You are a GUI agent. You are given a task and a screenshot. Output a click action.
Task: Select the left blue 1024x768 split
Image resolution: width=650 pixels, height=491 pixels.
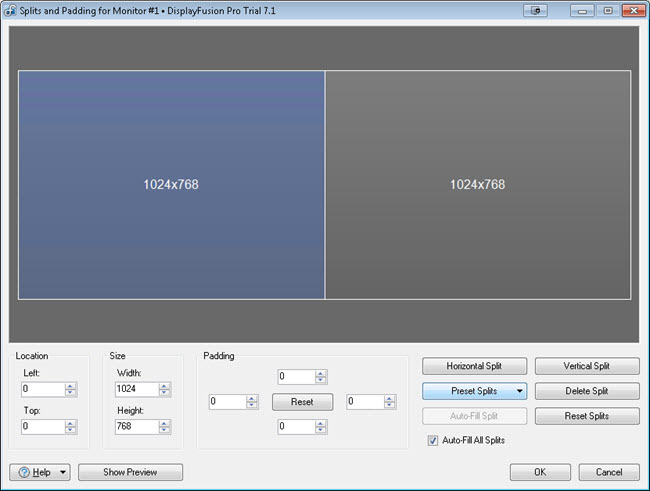(171, 185)
